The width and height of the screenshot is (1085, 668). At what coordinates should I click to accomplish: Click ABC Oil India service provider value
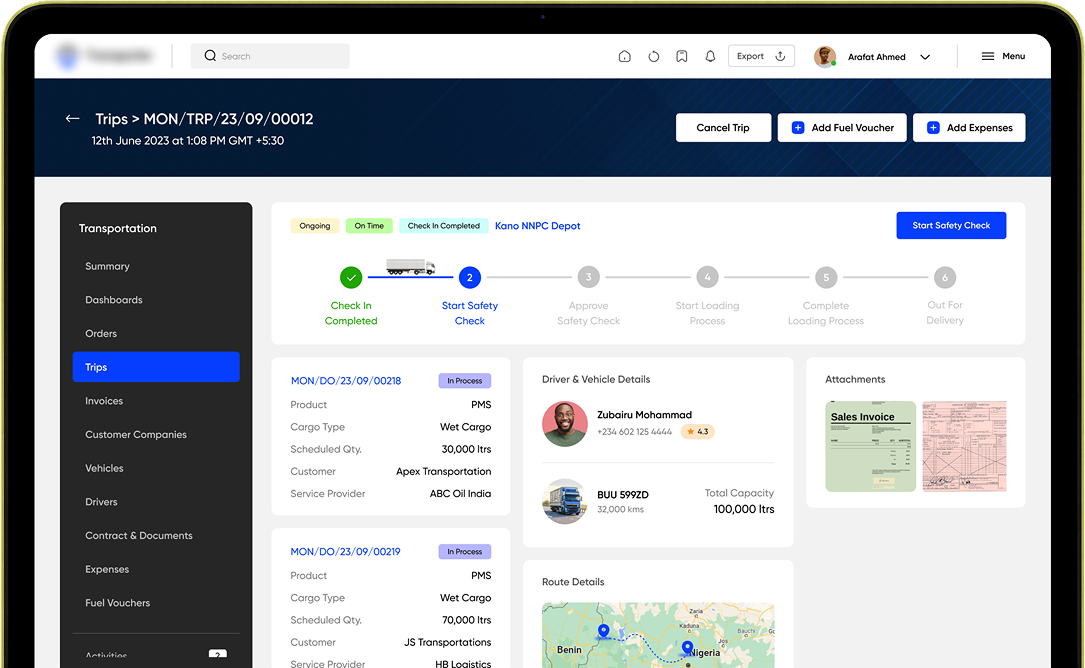click(460, 494)
